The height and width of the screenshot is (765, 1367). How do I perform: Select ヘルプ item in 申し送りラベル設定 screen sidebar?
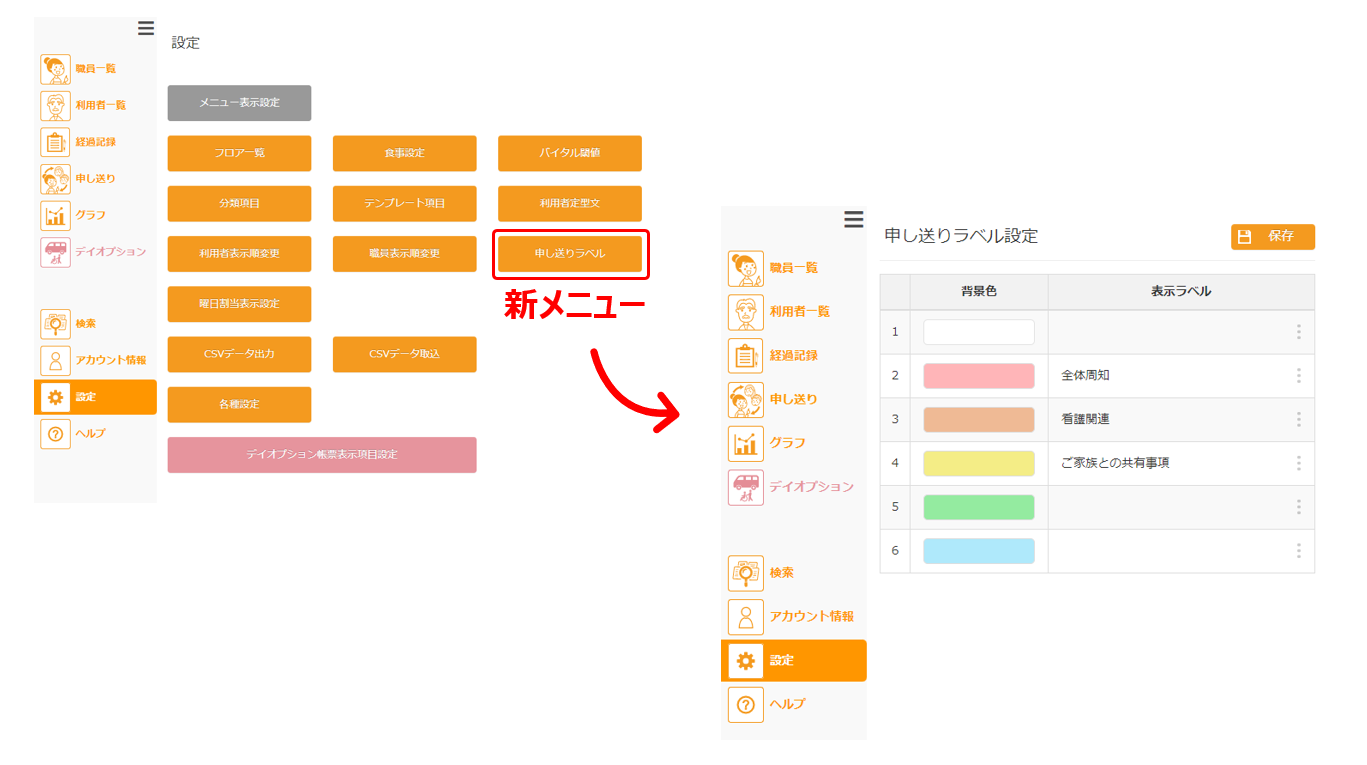794,704
